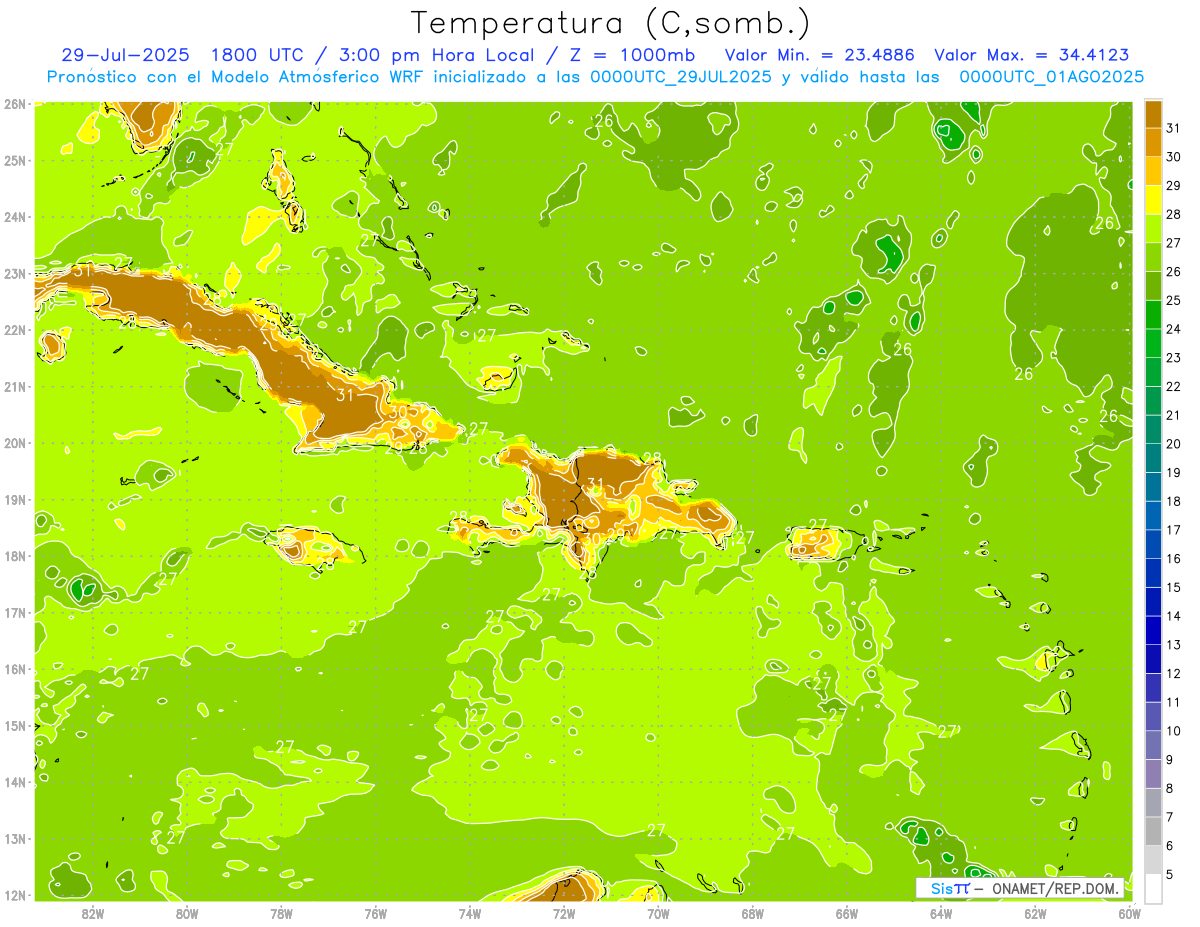Select the 'Valor Min. = 23.4886' text
This screenshot has width=1200, height=927.
[819, 55]
